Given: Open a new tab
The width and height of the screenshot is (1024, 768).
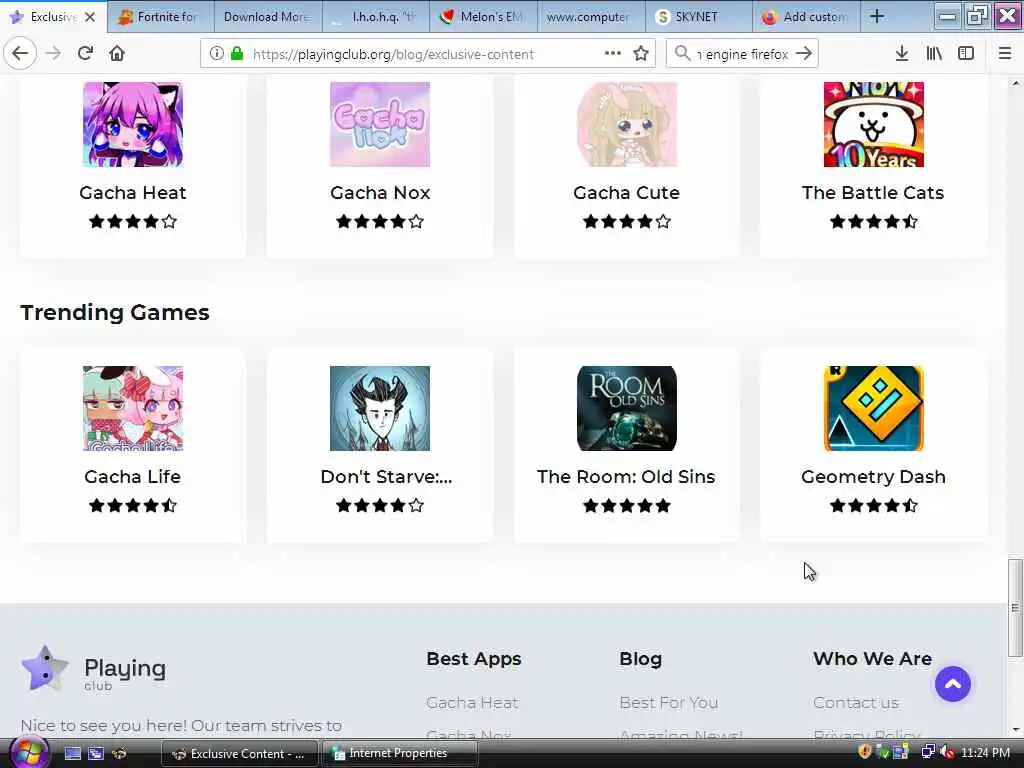Looking at the screenshot, I should (877, 17).
